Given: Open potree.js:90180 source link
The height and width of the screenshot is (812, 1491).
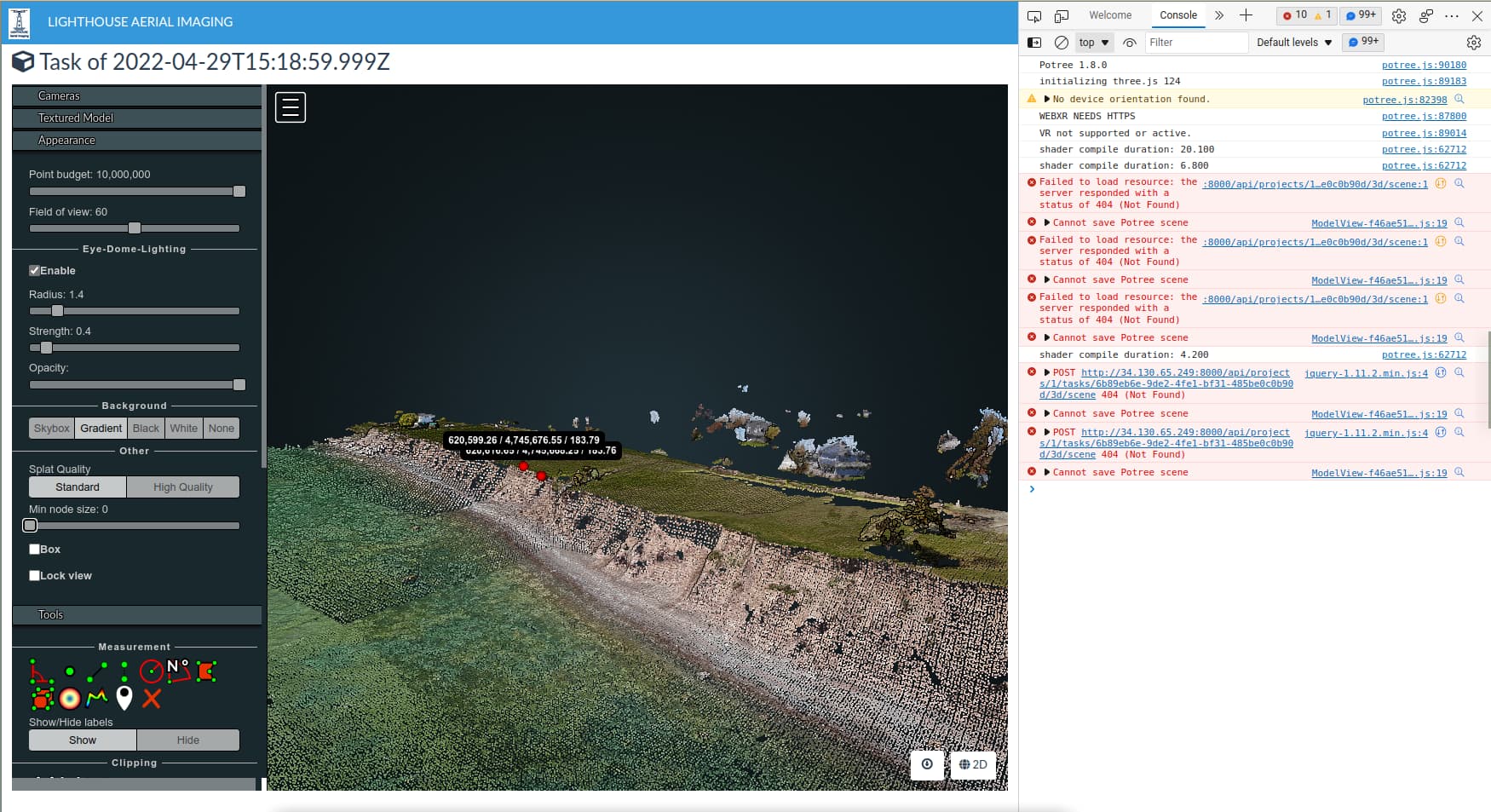Looking at the screenshot, I should pos(1424,65).
